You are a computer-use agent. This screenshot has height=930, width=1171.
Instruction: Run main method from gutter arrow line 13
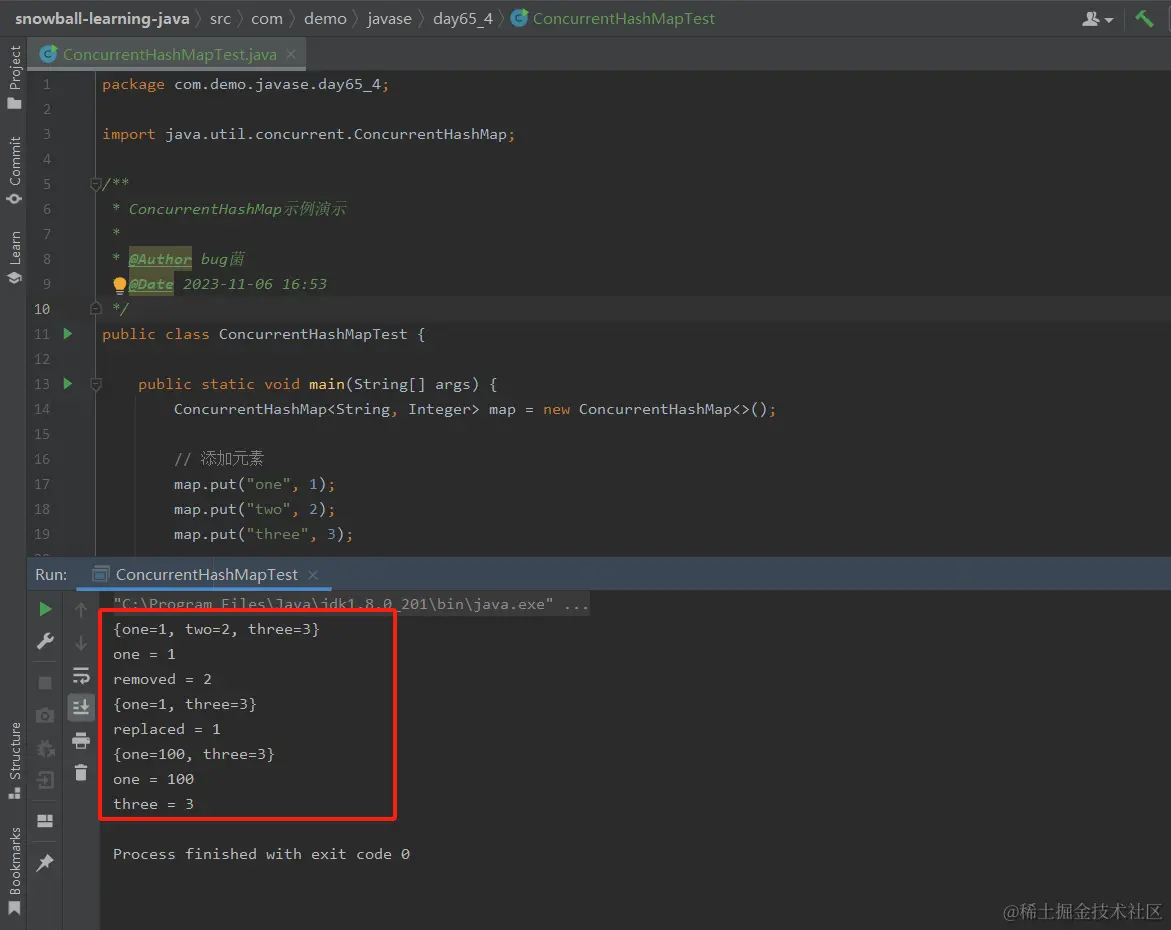coord(68,384)
